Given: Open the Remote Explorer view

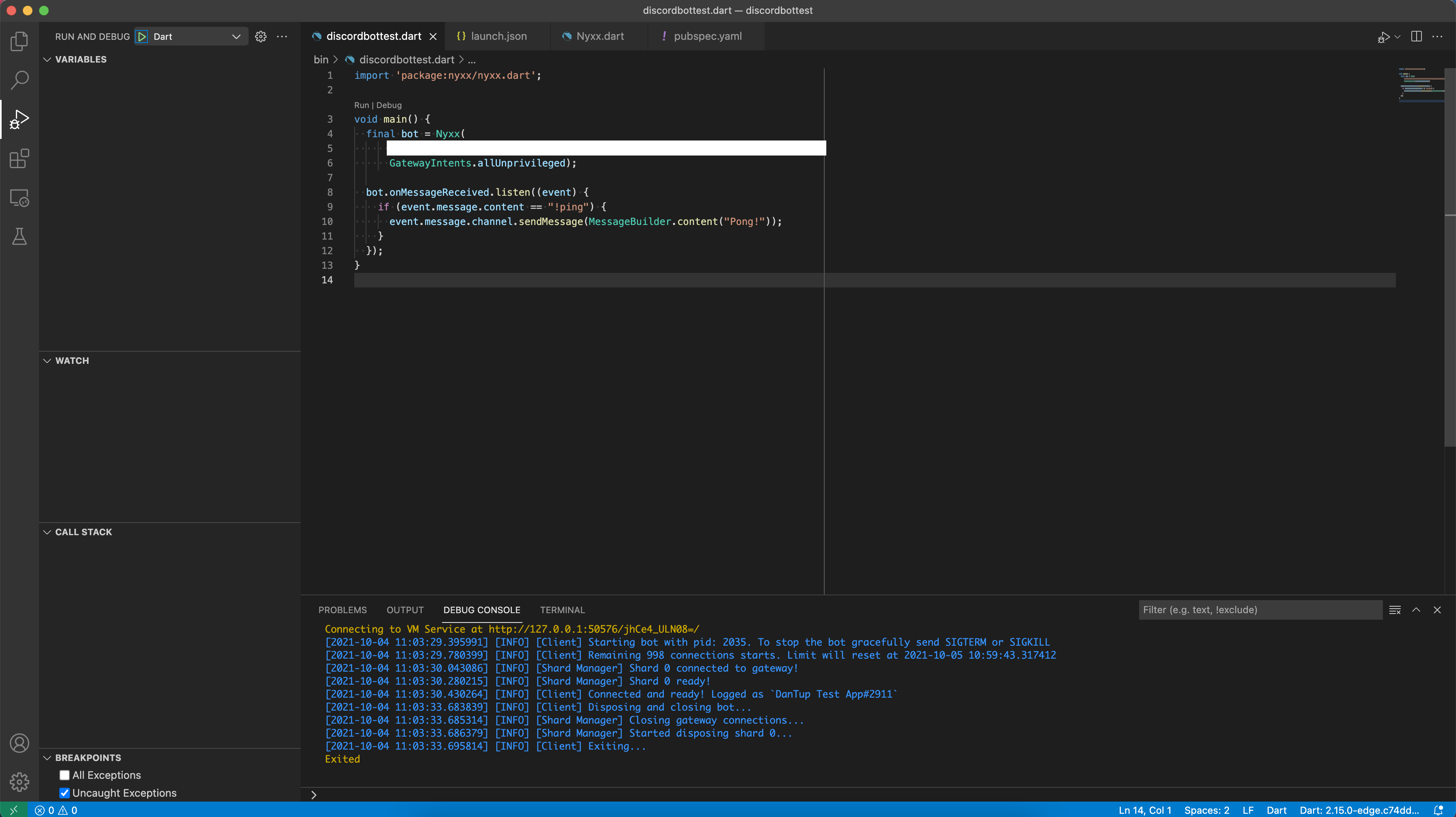Looking at the screenshot, I should (x=19, y=197).
